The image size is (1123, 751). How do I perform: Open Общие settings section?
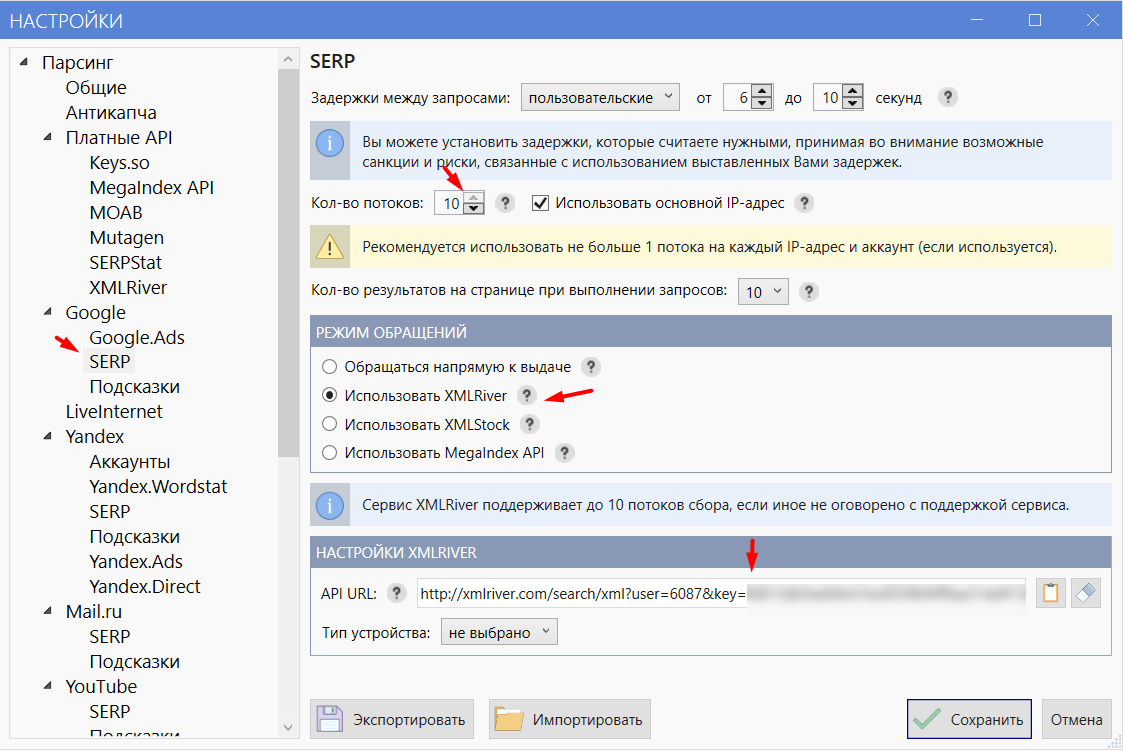coord(96,87)
